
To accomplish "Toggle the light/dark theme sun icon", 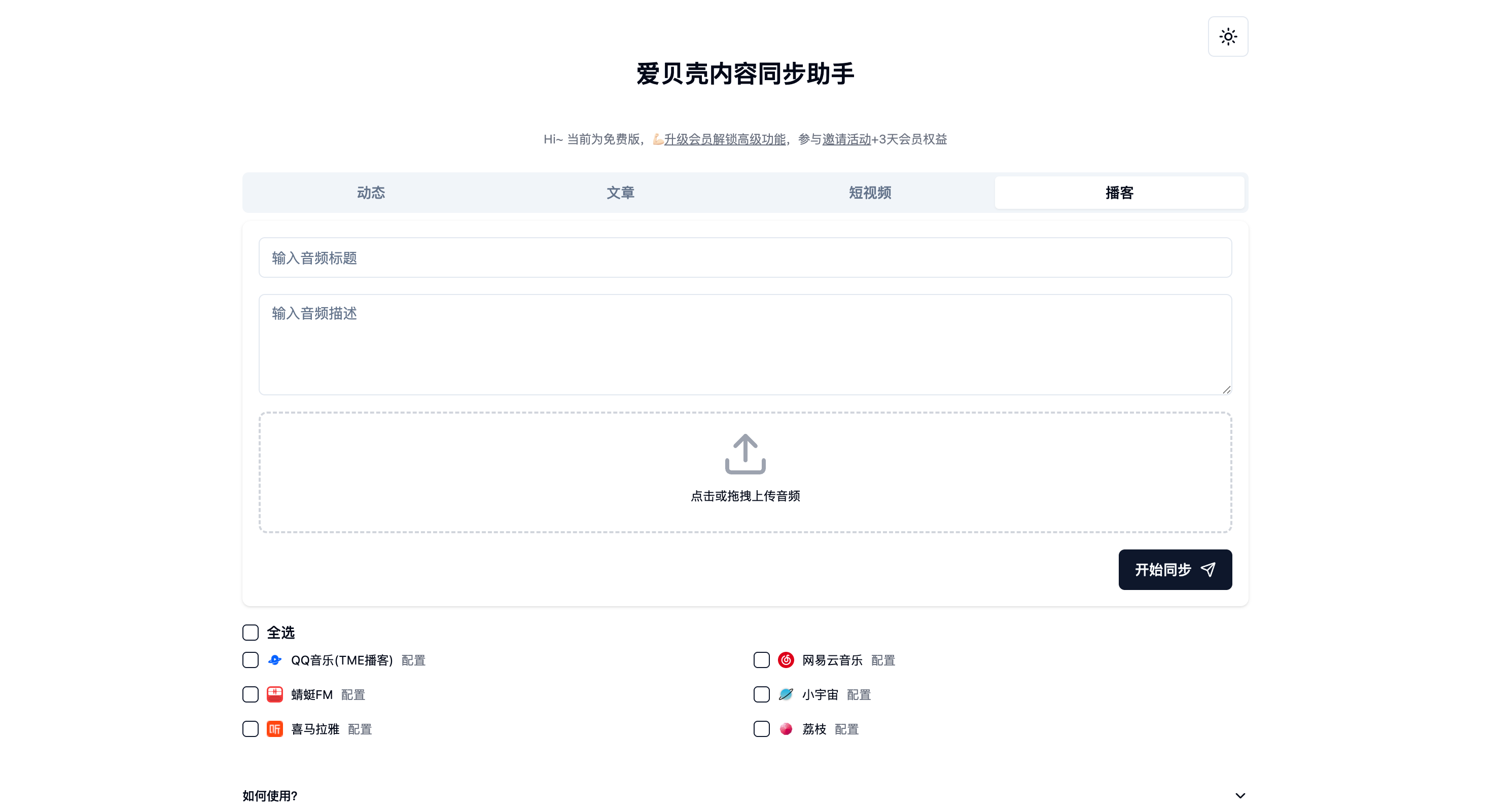I will tap(1228, 36).
